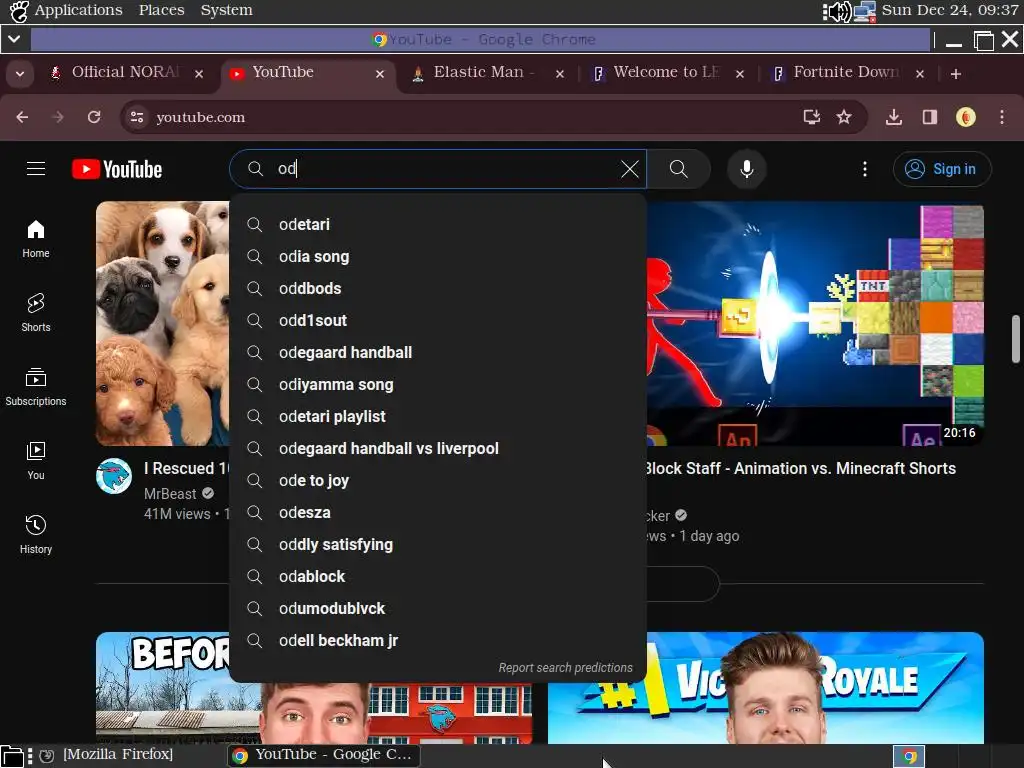1024x768 pixels.
Task: Open YouTube settings three-dot menu
Action: [865, 169]
